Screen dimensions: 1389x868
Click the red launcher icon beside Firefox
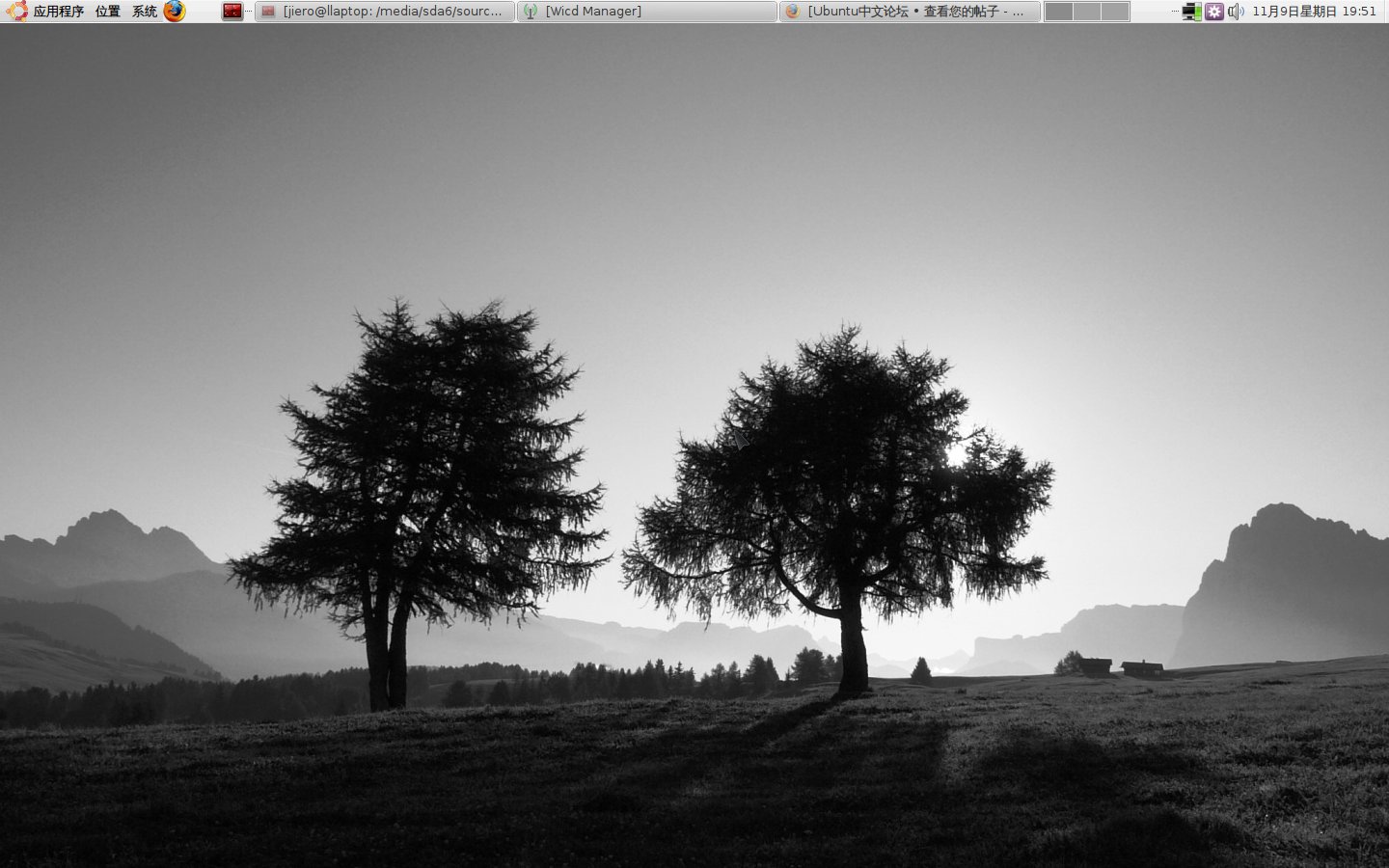coord(232,12)
